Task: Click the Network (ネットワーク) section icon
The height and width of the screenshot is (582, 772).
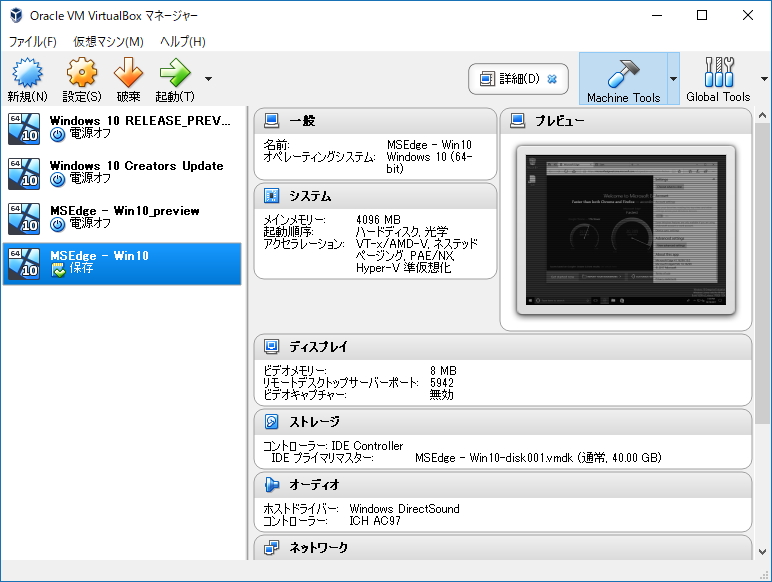Action: click(x=271, y=547)
